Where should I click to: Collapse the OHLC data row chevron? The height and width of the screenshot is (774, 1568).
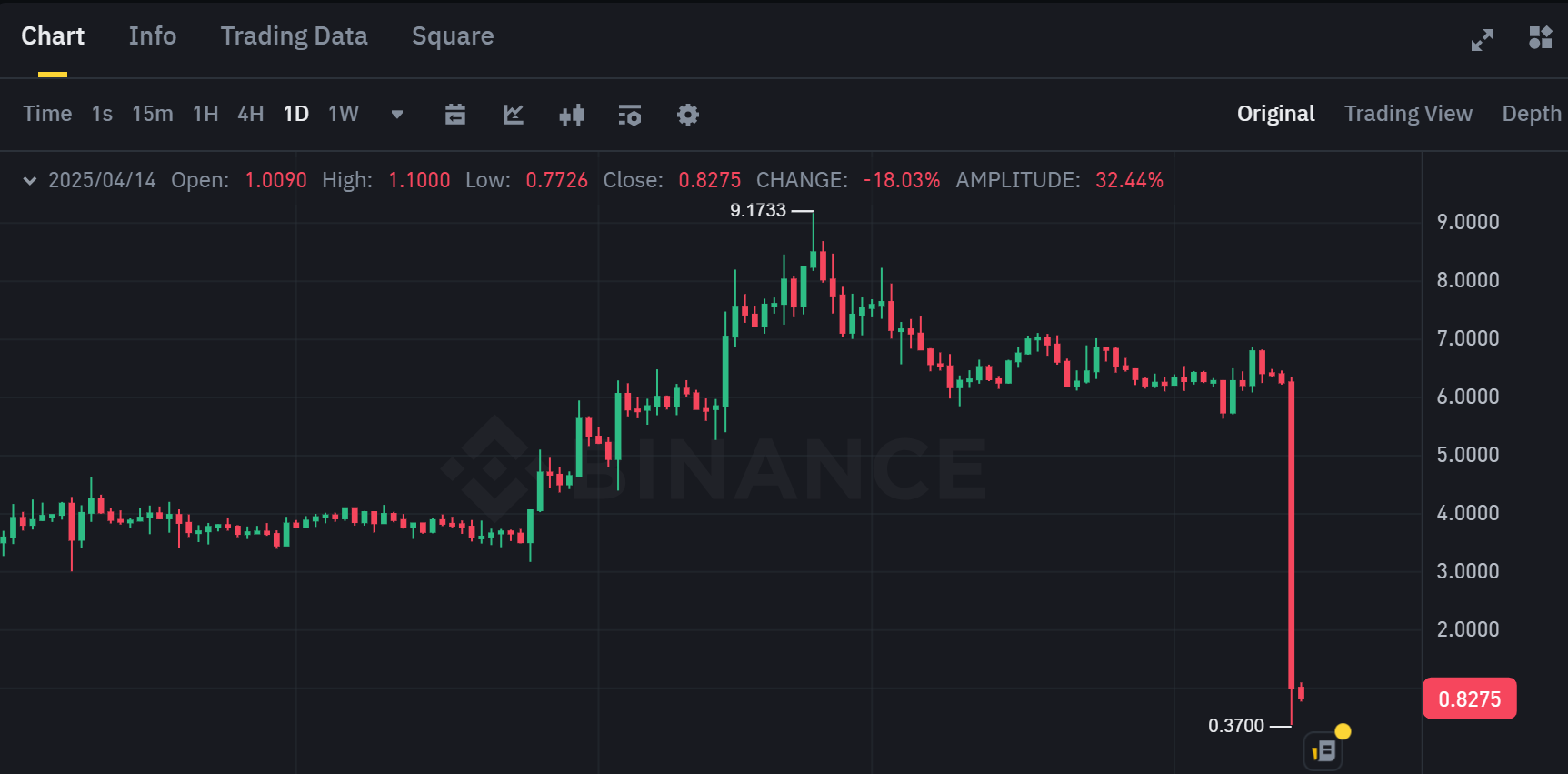(x=30, y=180)
